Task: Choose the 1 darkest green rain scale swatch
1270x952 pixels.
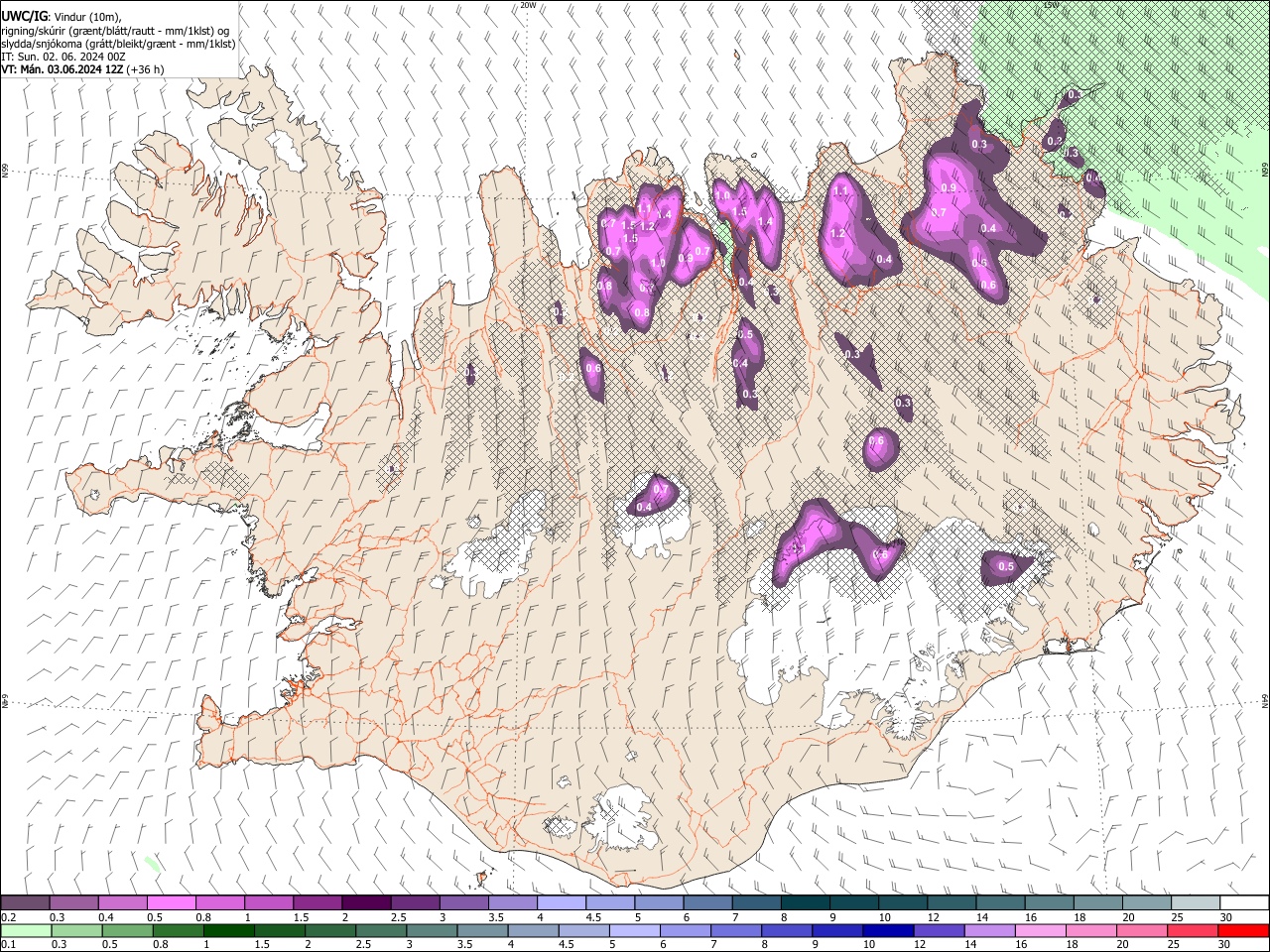Action: (x=227, y=930)
